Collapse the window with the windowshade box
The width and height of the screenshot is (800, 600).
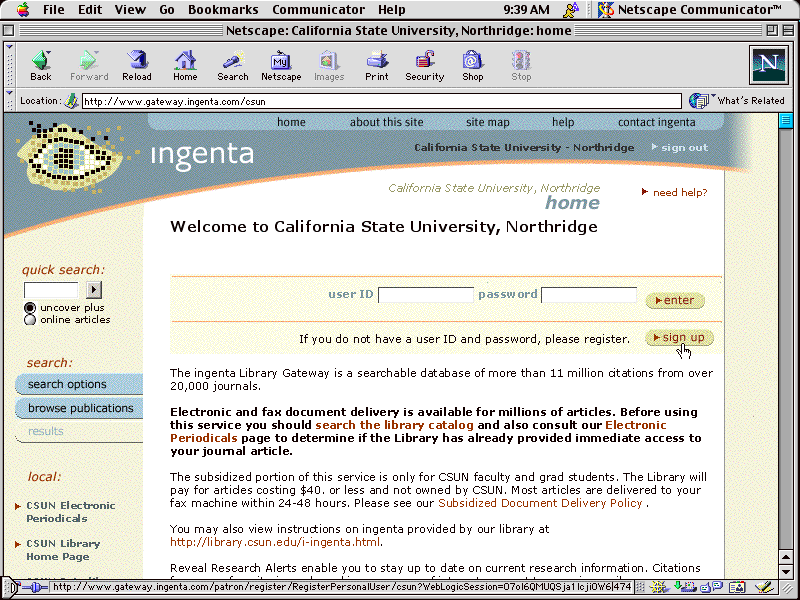788,31
